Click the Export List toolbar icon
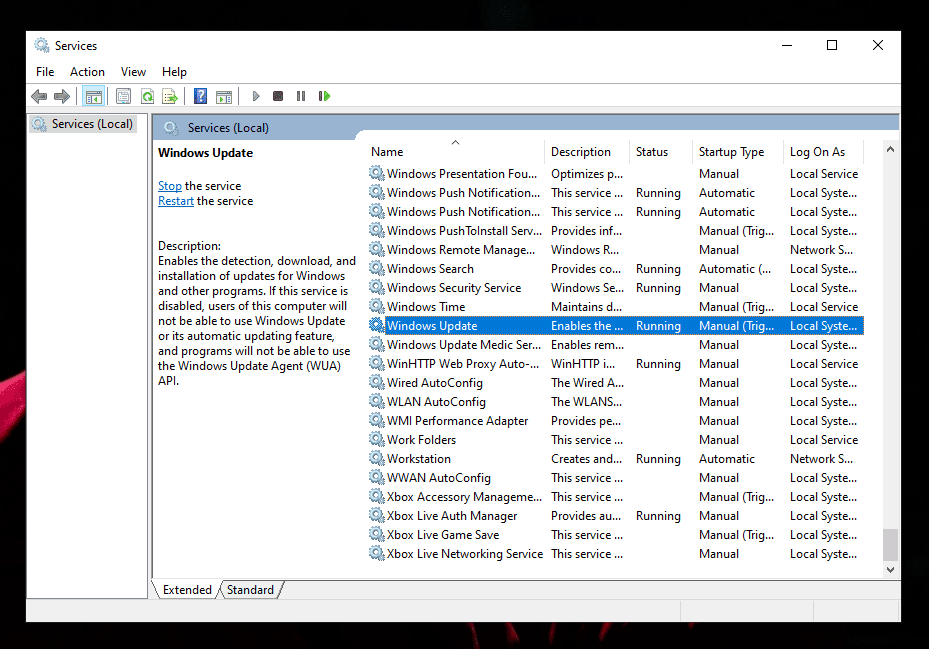The width and height of the screenshot is (929, 649). (170, 96)
